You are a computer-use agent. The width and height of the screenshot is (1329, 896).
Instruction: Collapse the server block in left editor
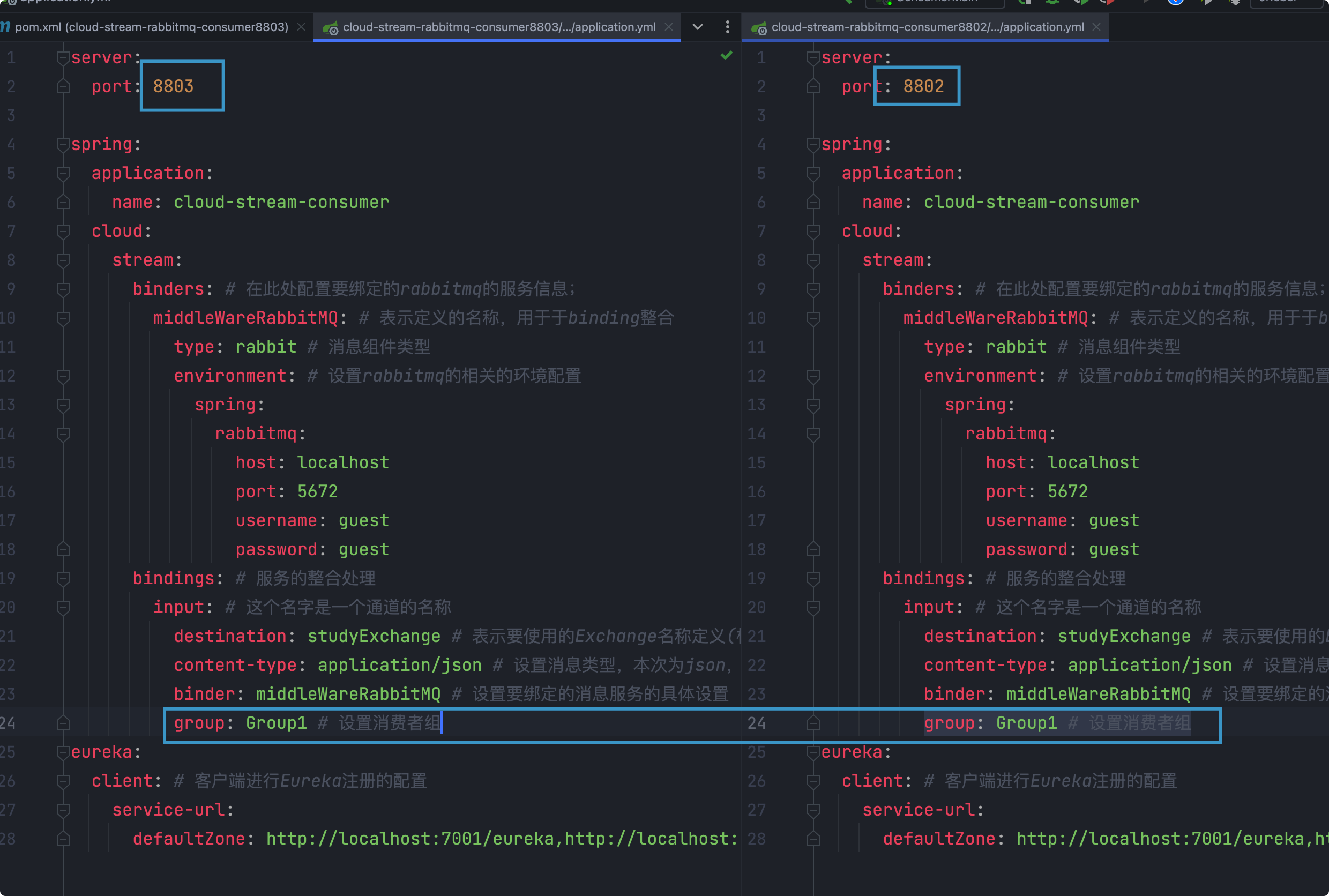click(63, 58)
